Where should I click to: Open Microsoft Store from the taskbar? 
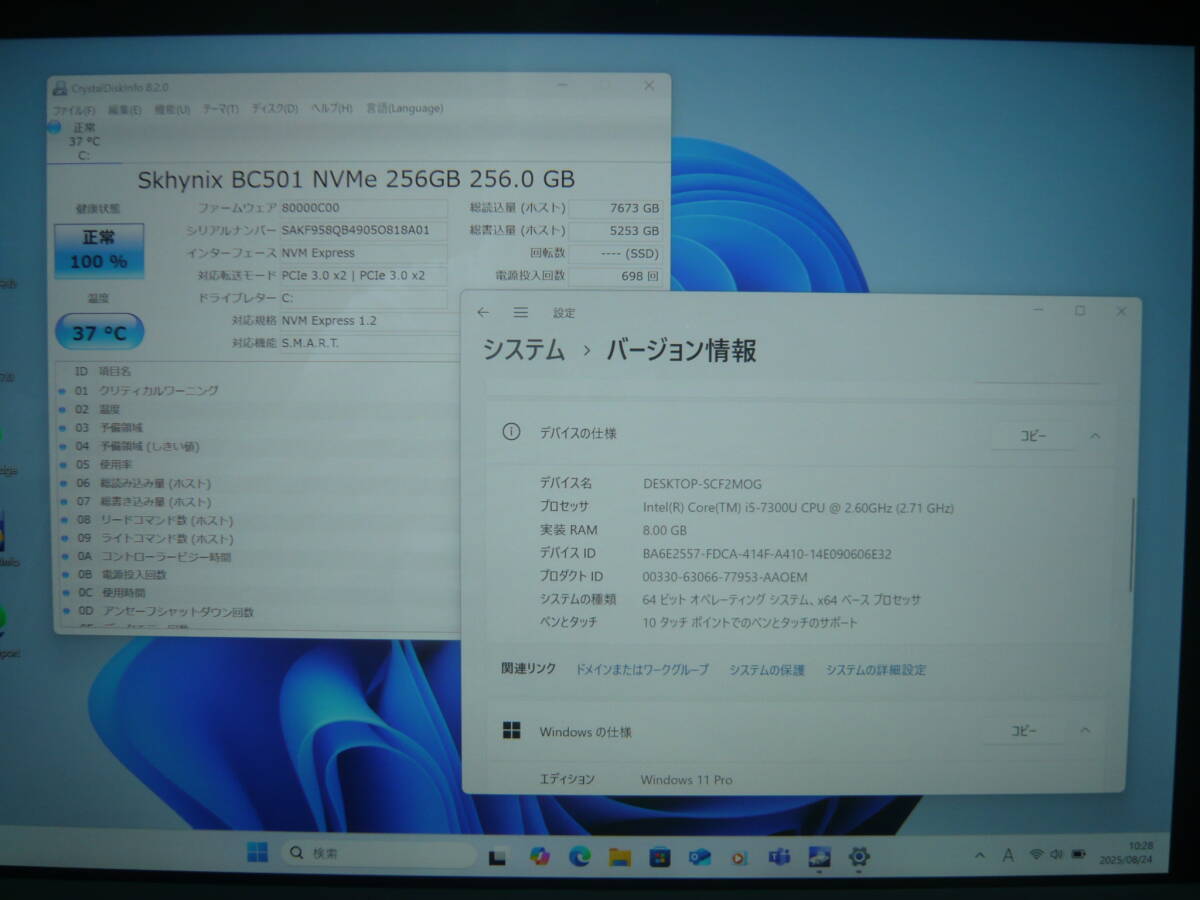(x=659, y=857)
